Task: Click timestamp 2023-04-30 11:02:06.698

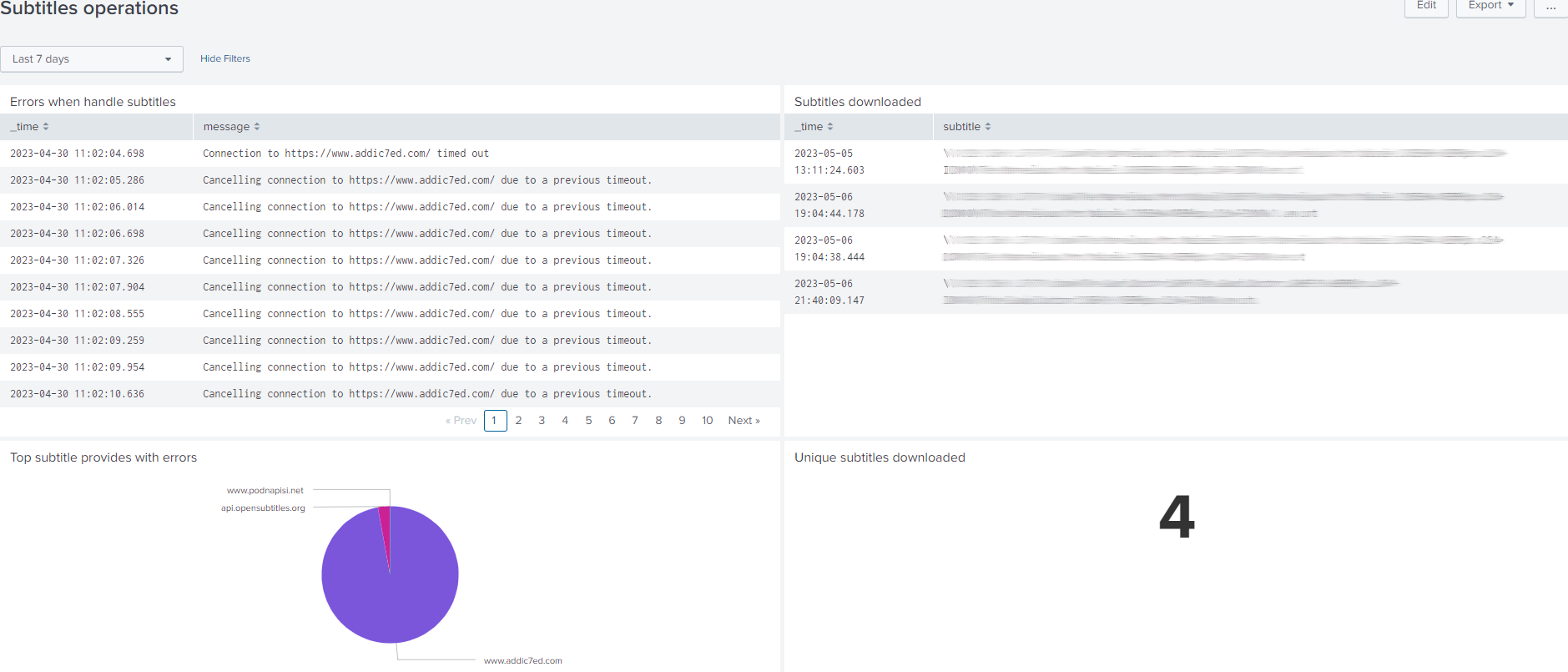Action: (x=77, y=234)
